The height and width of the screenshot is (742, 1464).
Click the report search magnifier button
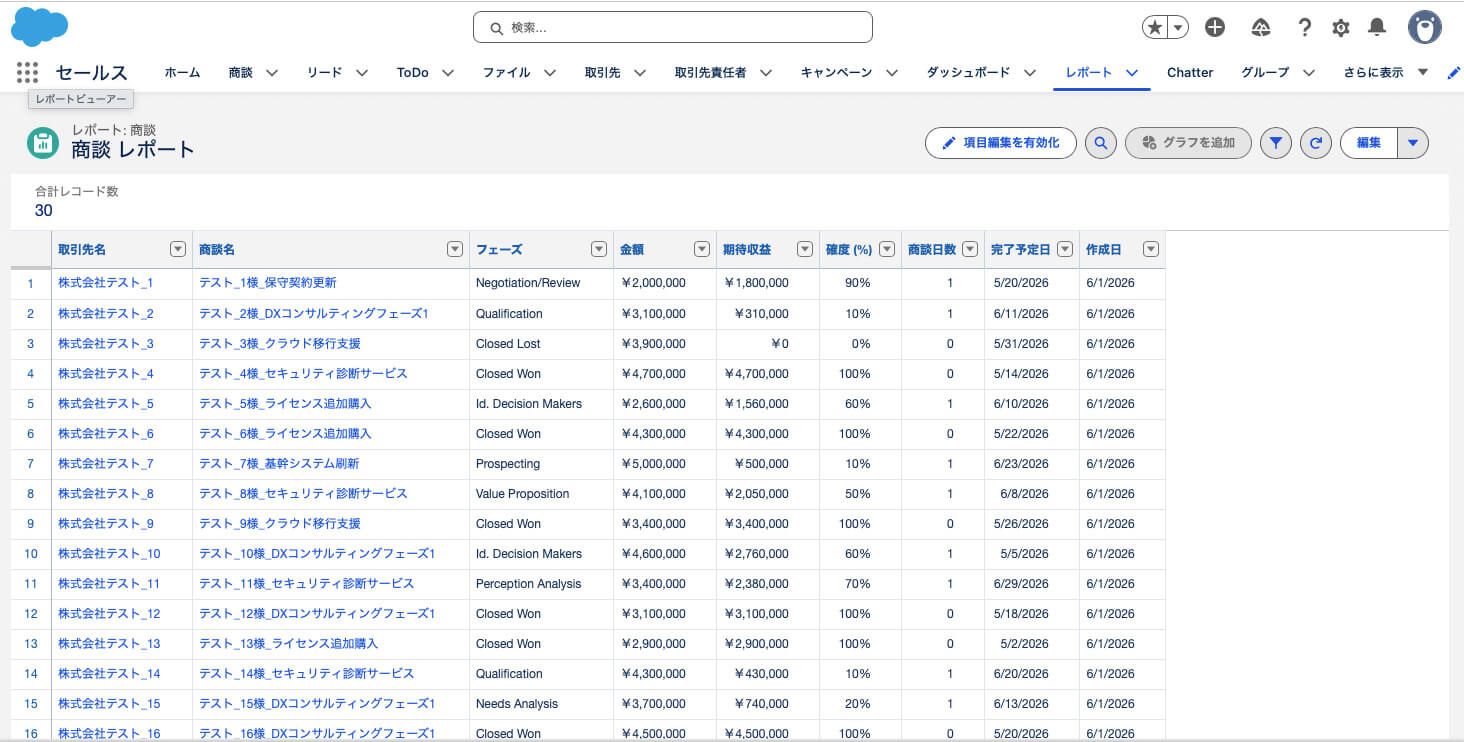point(1101,143)
